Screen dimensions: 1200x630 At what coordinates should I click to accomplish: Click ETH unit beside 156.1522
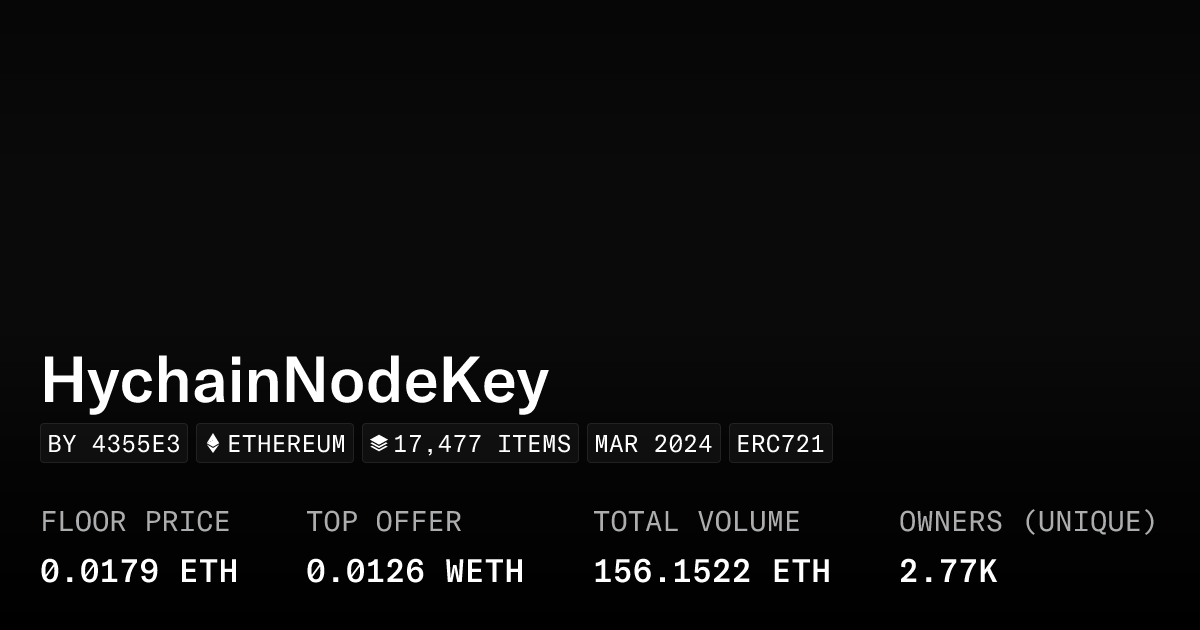click(x=801, y=572)
